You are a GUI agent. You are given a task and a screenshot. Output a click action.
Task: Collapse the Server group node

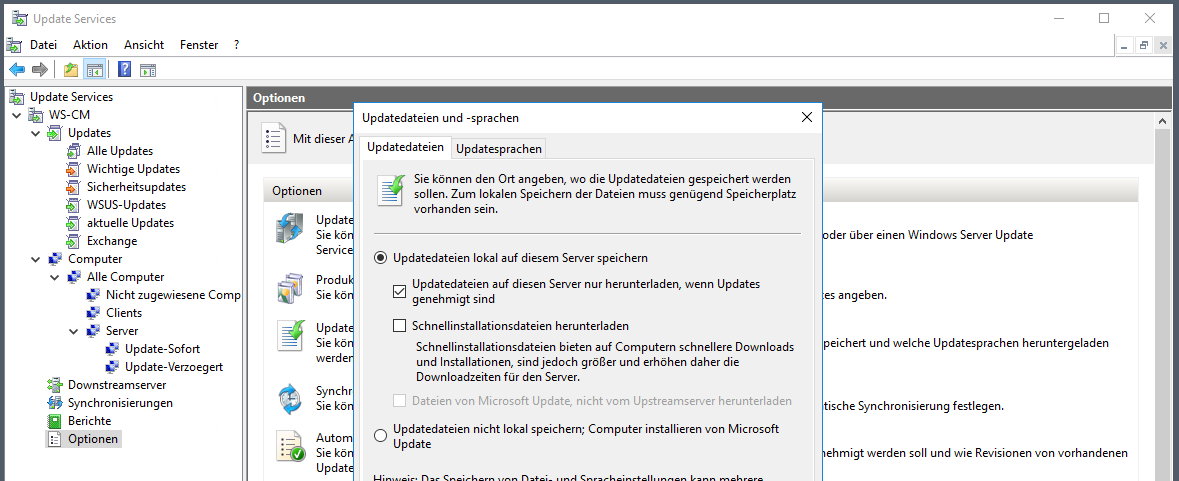coord(74,331)
